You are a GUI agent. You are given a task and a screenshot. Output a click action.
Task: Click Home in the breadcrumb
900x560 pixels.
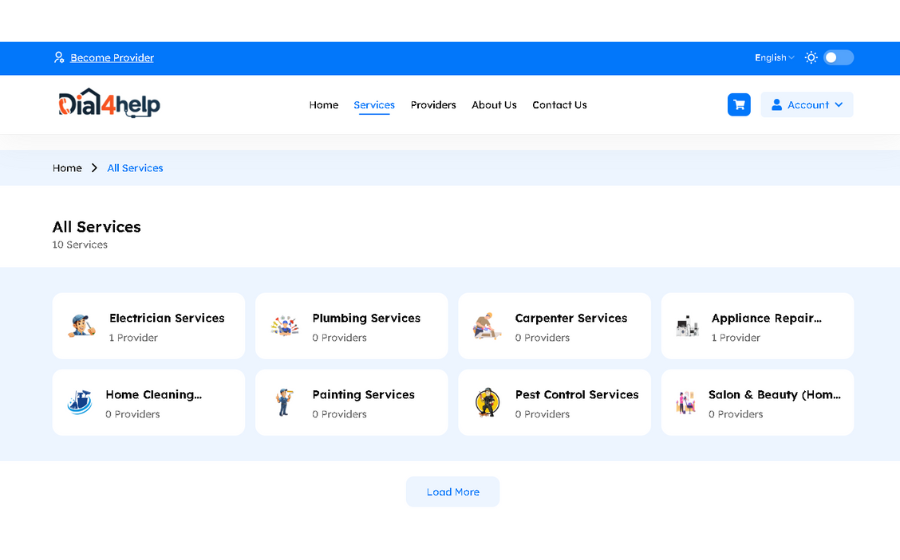pos(67,168)
